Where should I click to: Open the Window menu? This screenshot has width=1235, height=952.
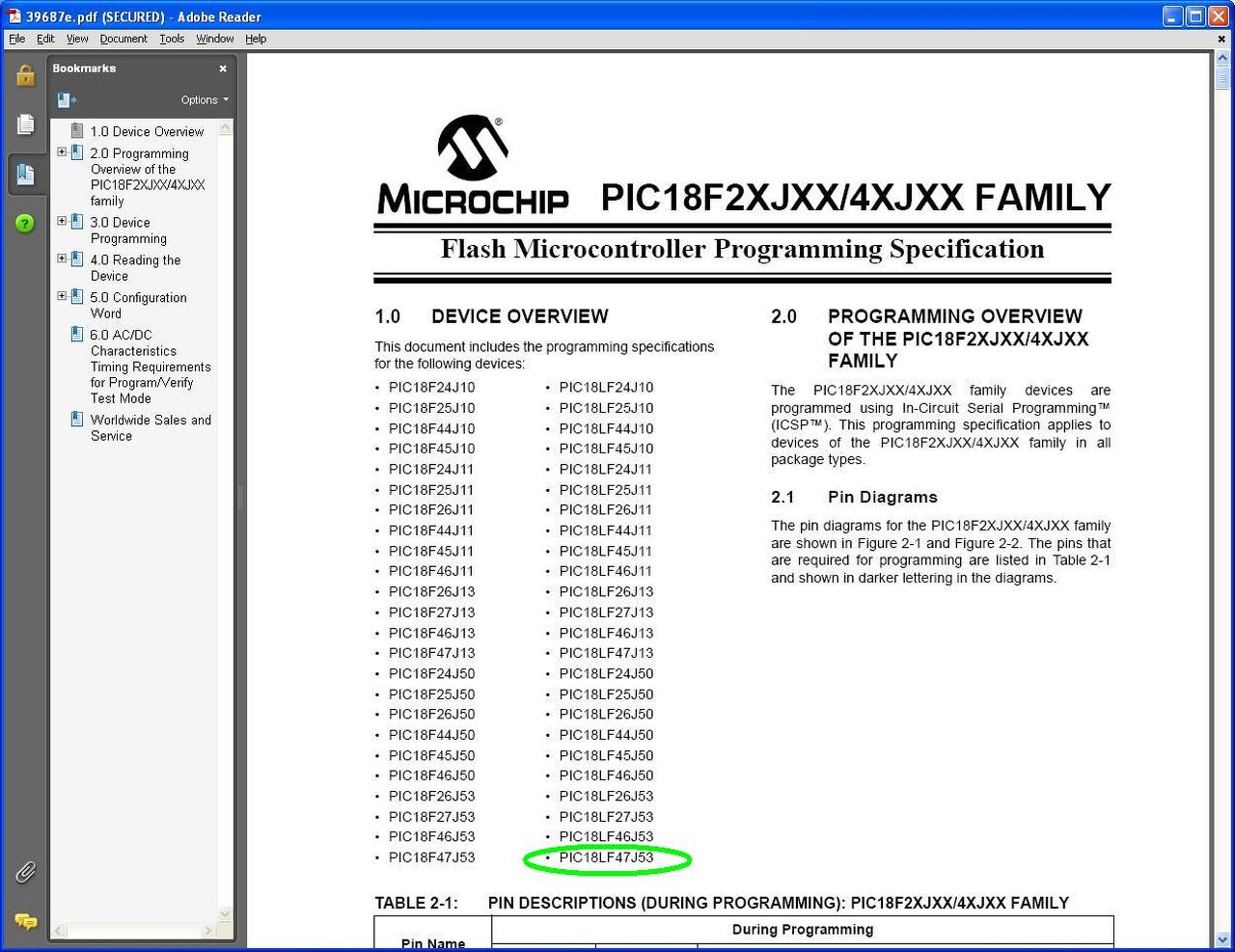click(x=215, y=39)
